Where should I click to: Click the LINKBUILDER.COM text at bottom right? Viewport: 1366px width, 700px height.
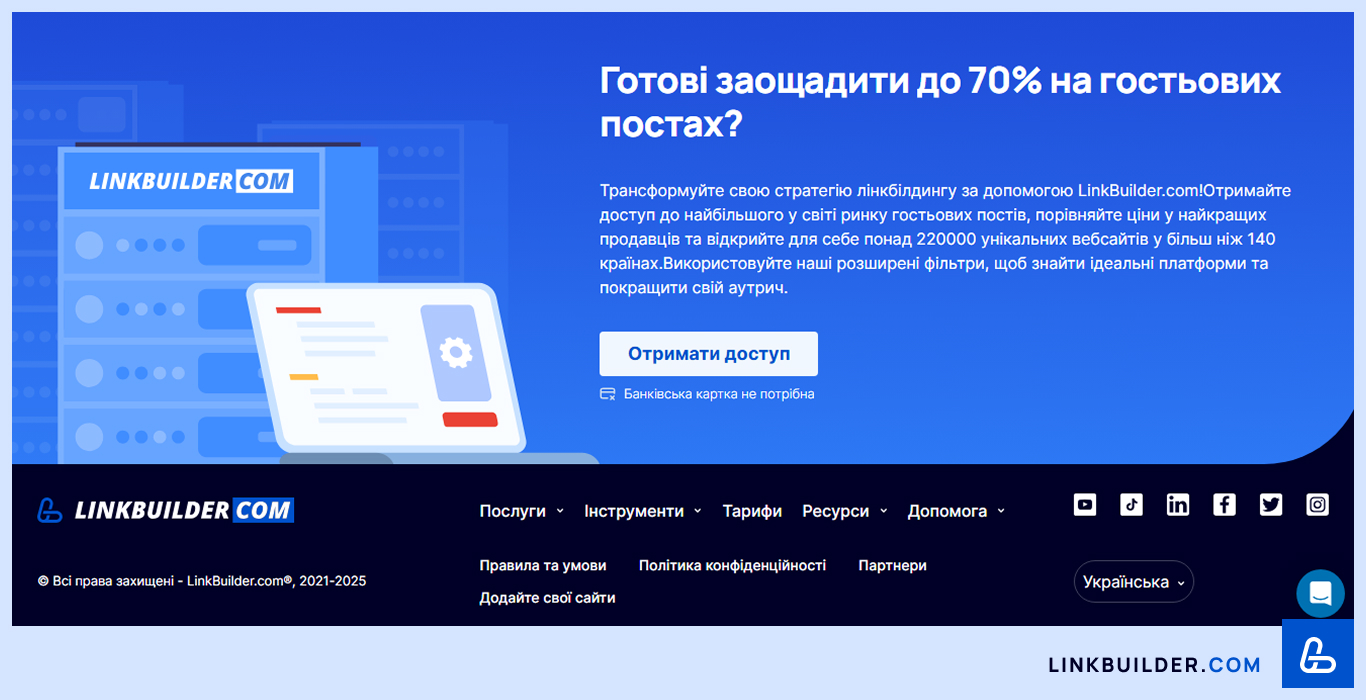point(1155,665)
